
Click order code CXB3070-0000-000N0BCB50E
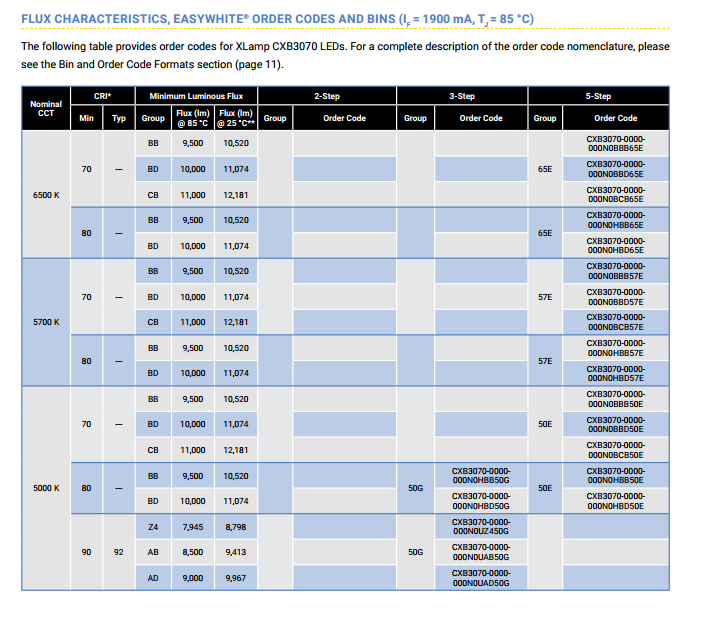615,450
